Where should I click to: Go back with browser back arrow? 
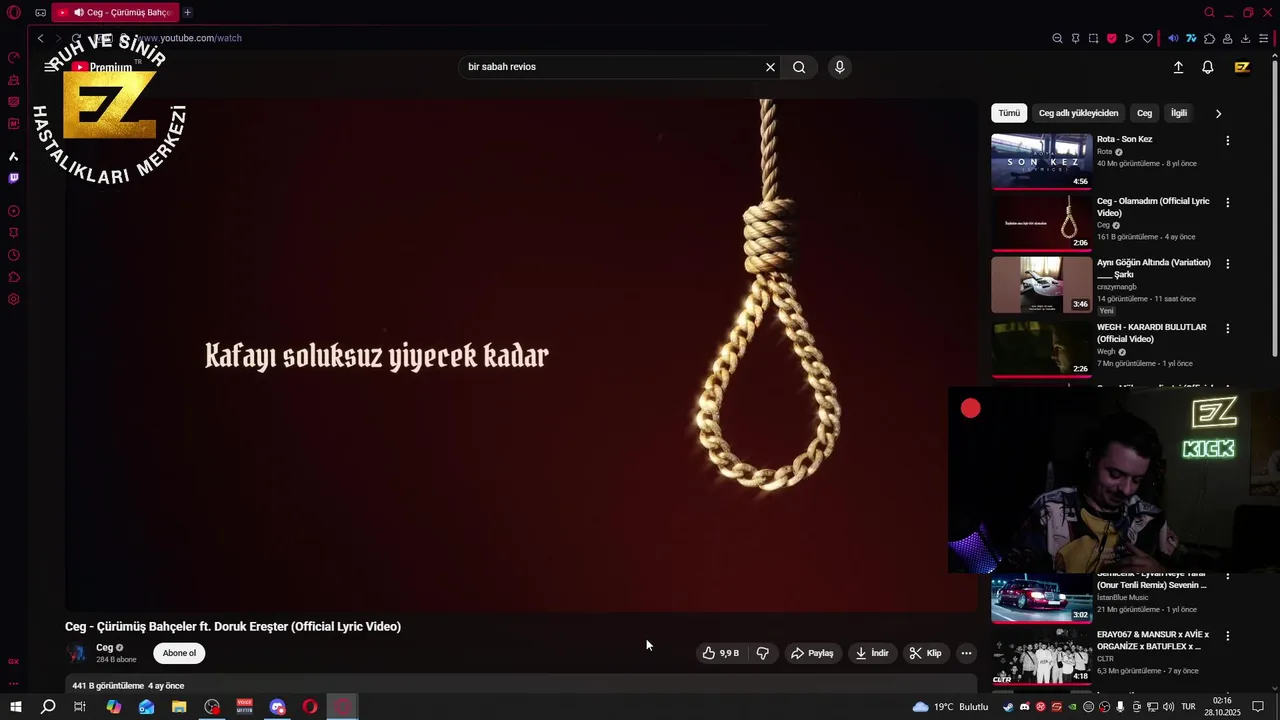40,38
